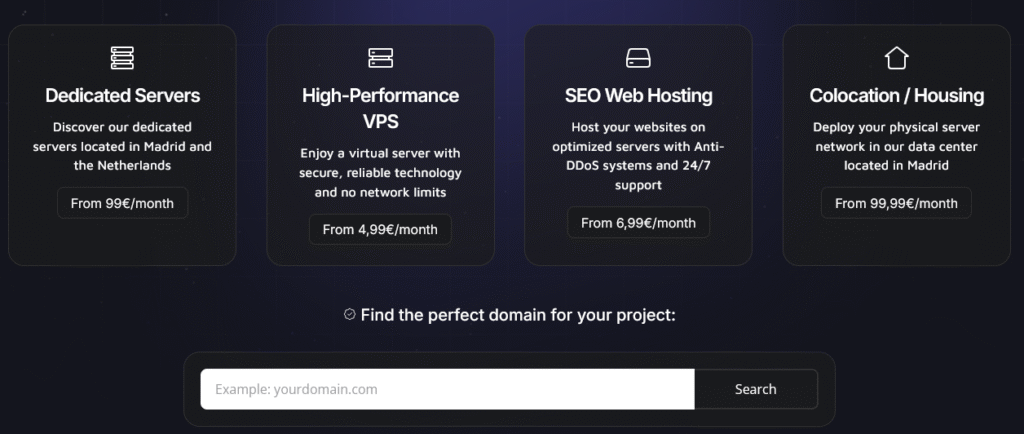Open the Colocation / Housing heading

[896, 96]
